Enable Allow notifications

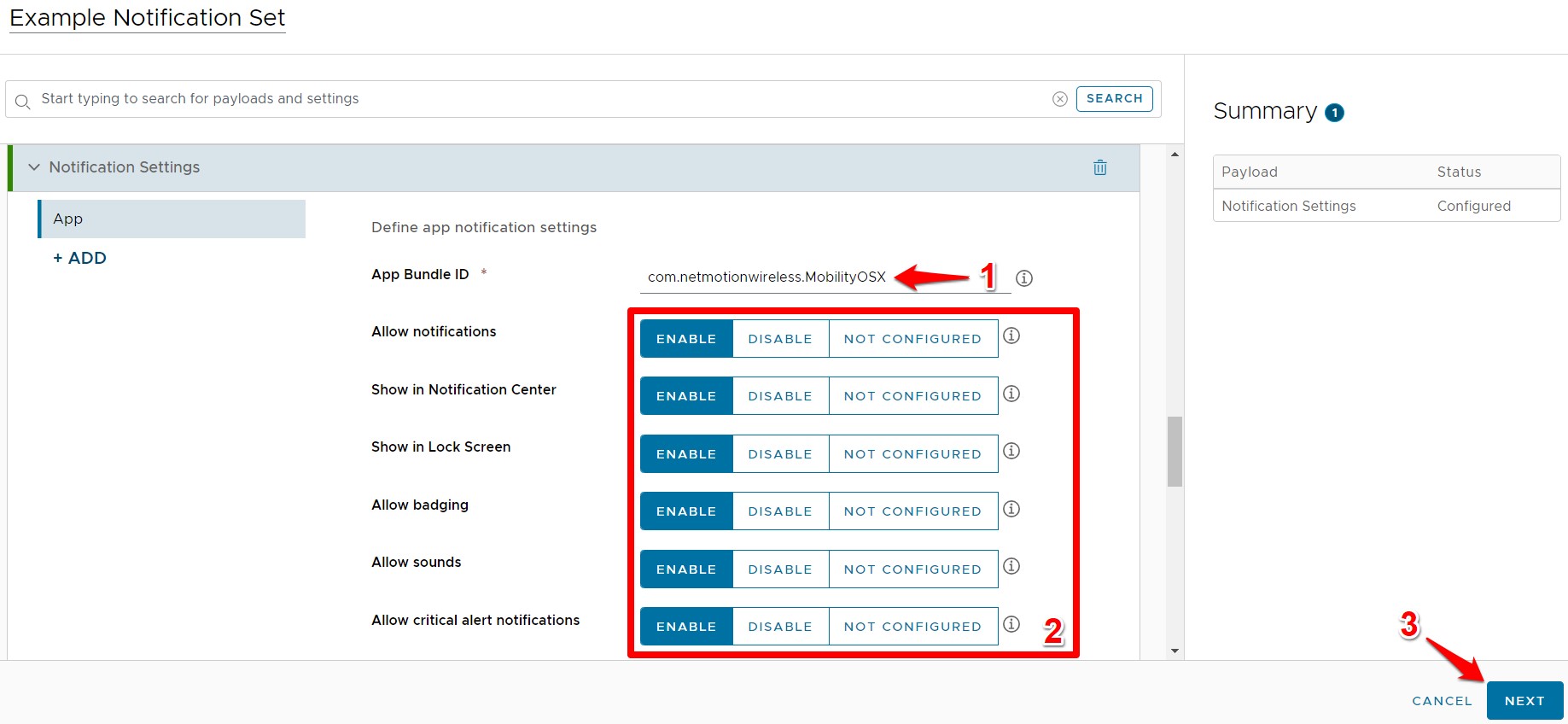pos(686,338)
